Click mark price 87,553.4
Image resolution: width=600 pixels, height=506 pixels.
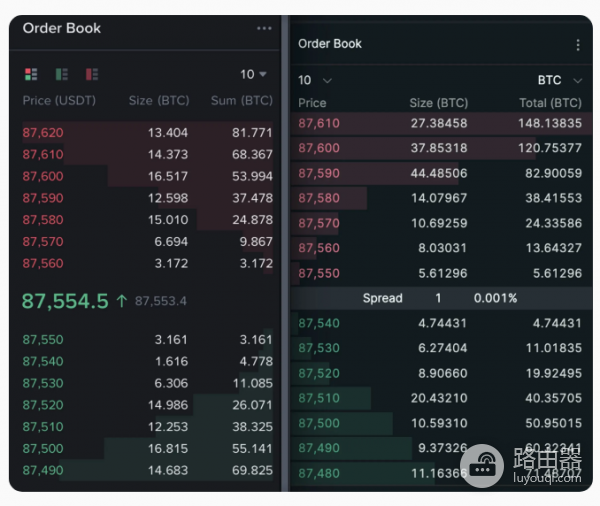(161, 301)
